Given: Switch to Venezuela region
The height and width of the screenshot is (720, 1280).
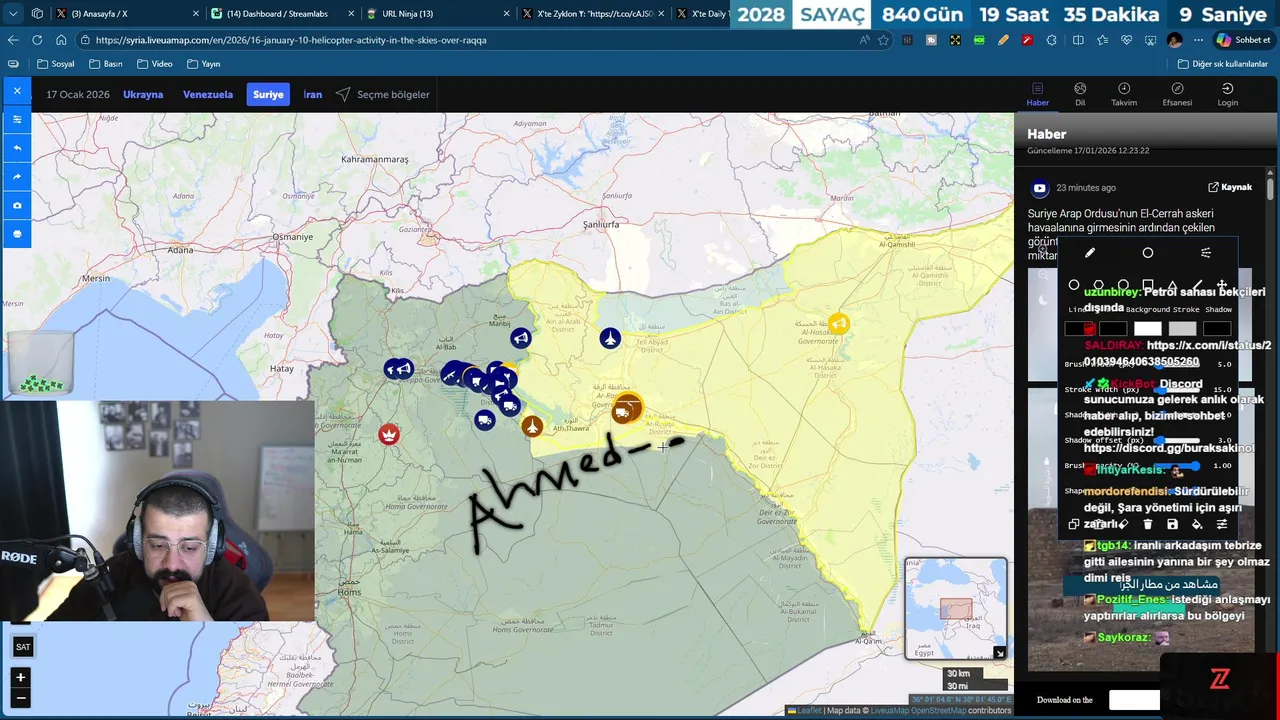Looking at the screenshot, I should tap(208, 95).
